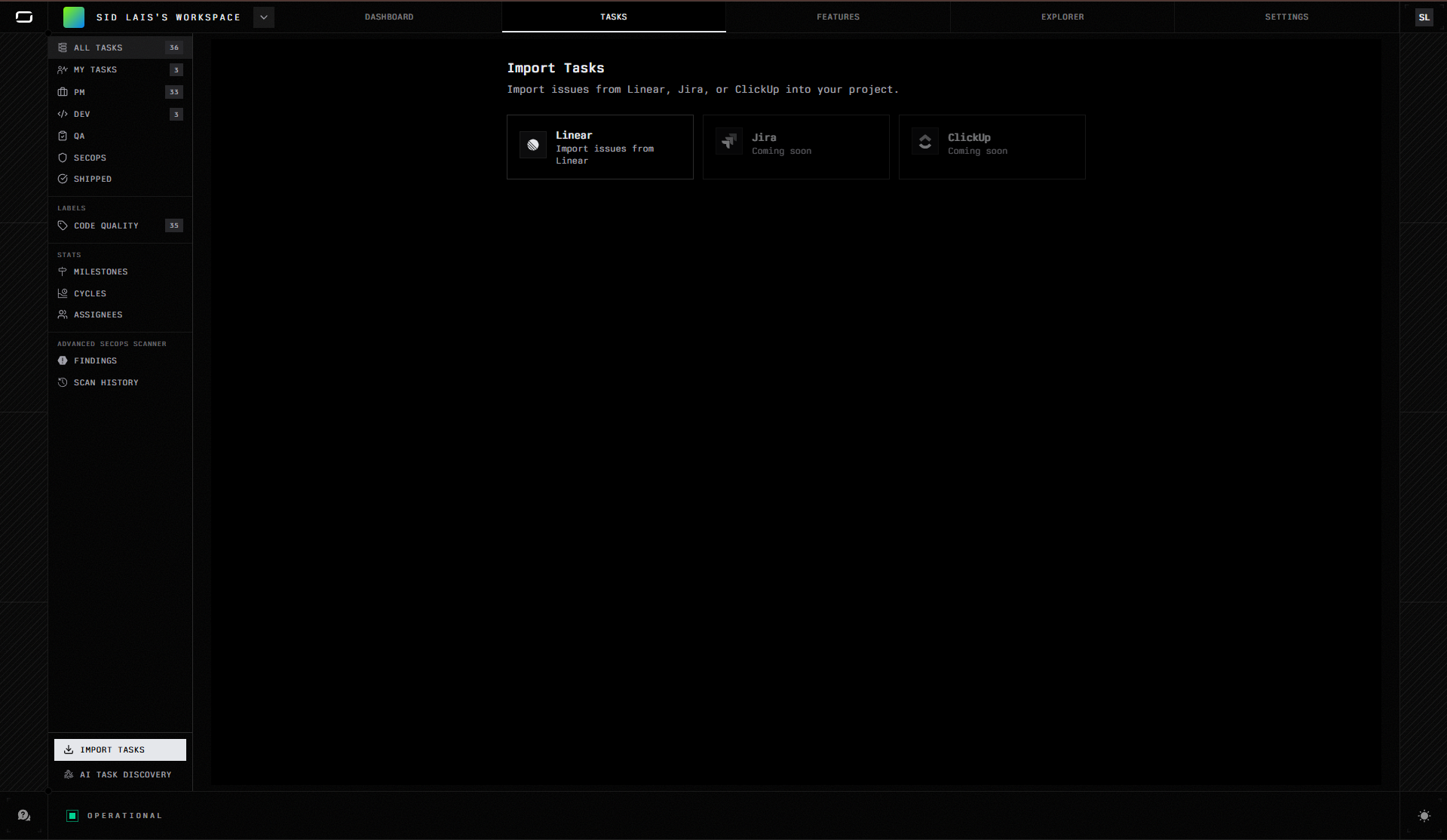Open the chat help icon
1447x840 pixels.
tap(24, 816)
